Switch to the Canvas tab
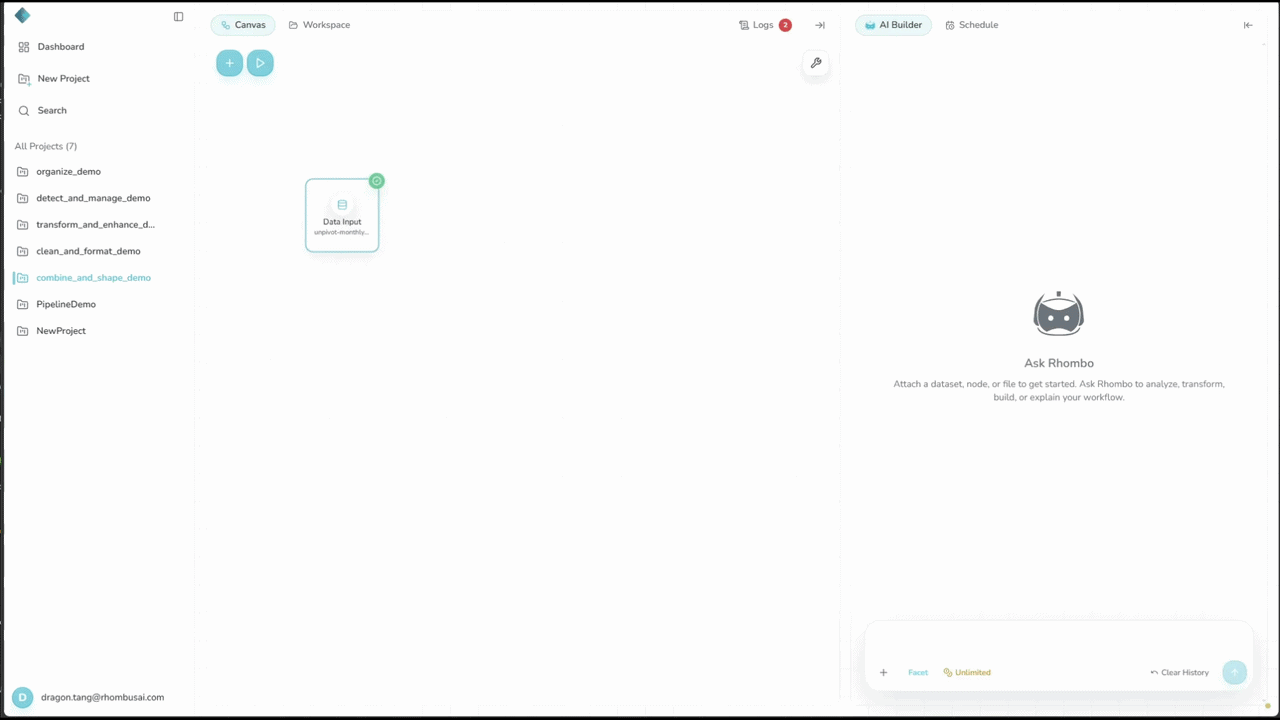The height and width of the screenshot is (720, 1280). click(x=243, y=25)
